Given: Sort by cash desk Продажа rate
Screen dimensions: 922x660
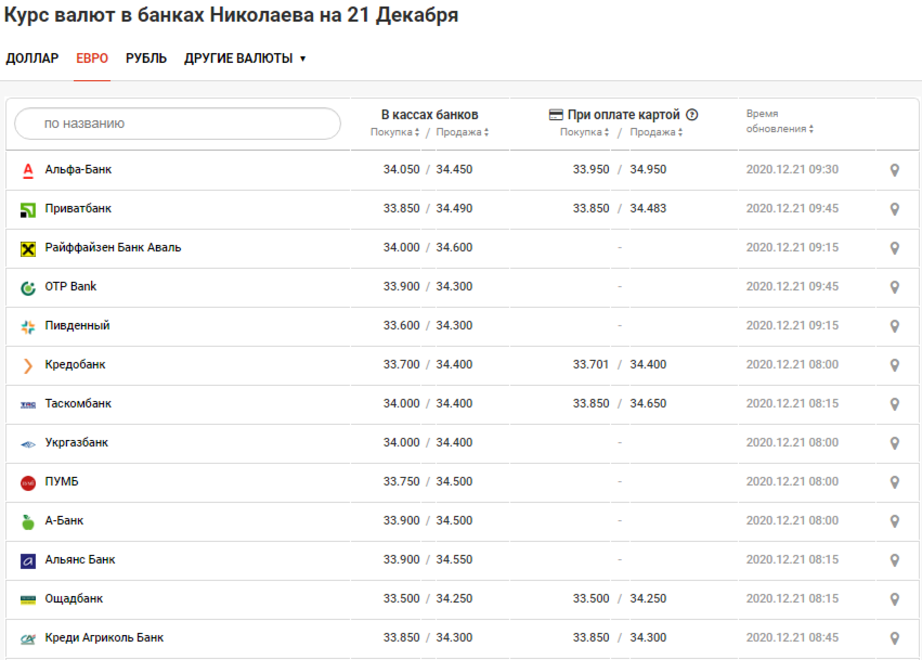Looking at the screenshot, I should coord(461,132).
